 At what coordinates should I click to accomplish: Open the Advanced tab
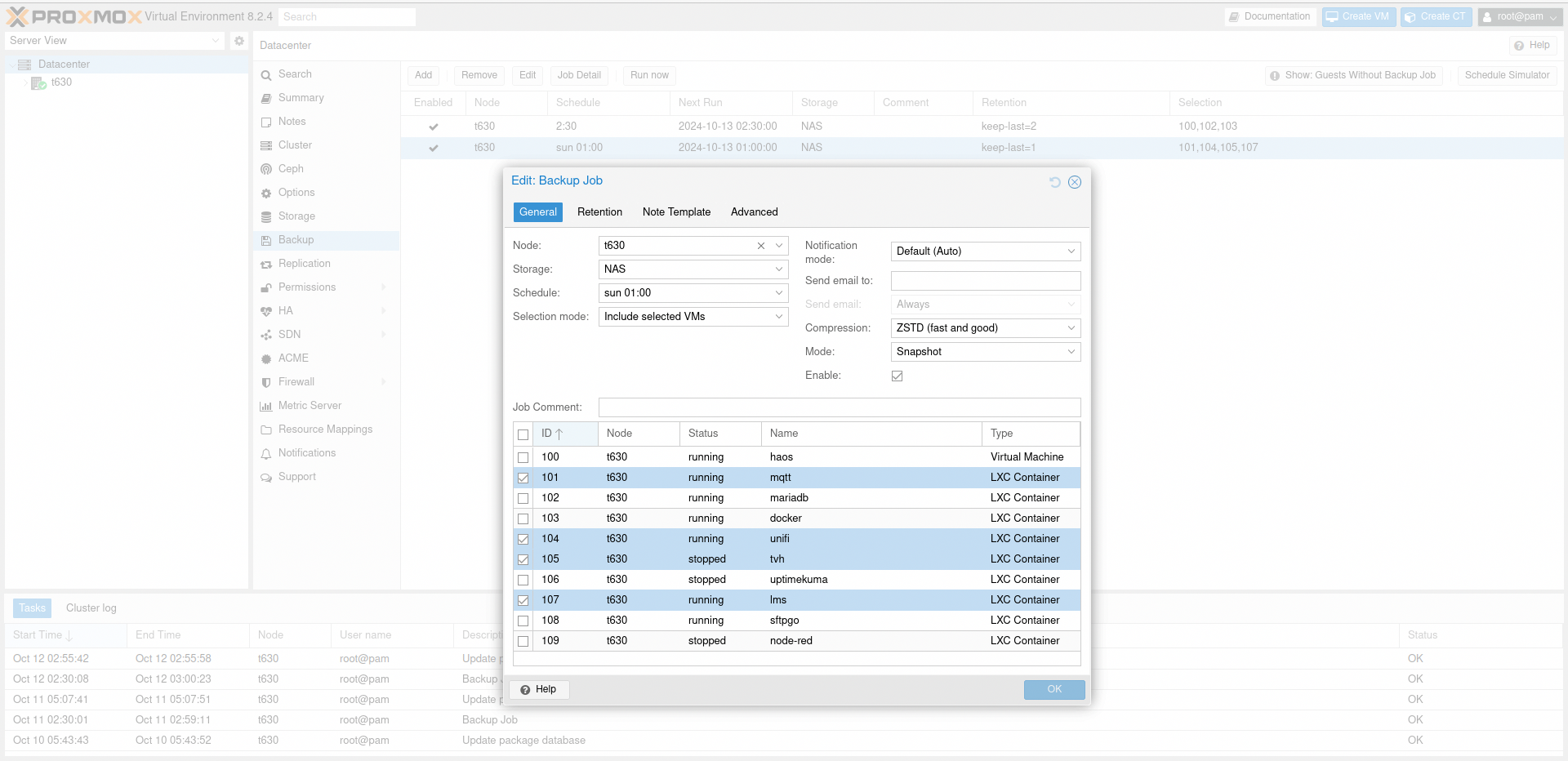tap(754, 212)
